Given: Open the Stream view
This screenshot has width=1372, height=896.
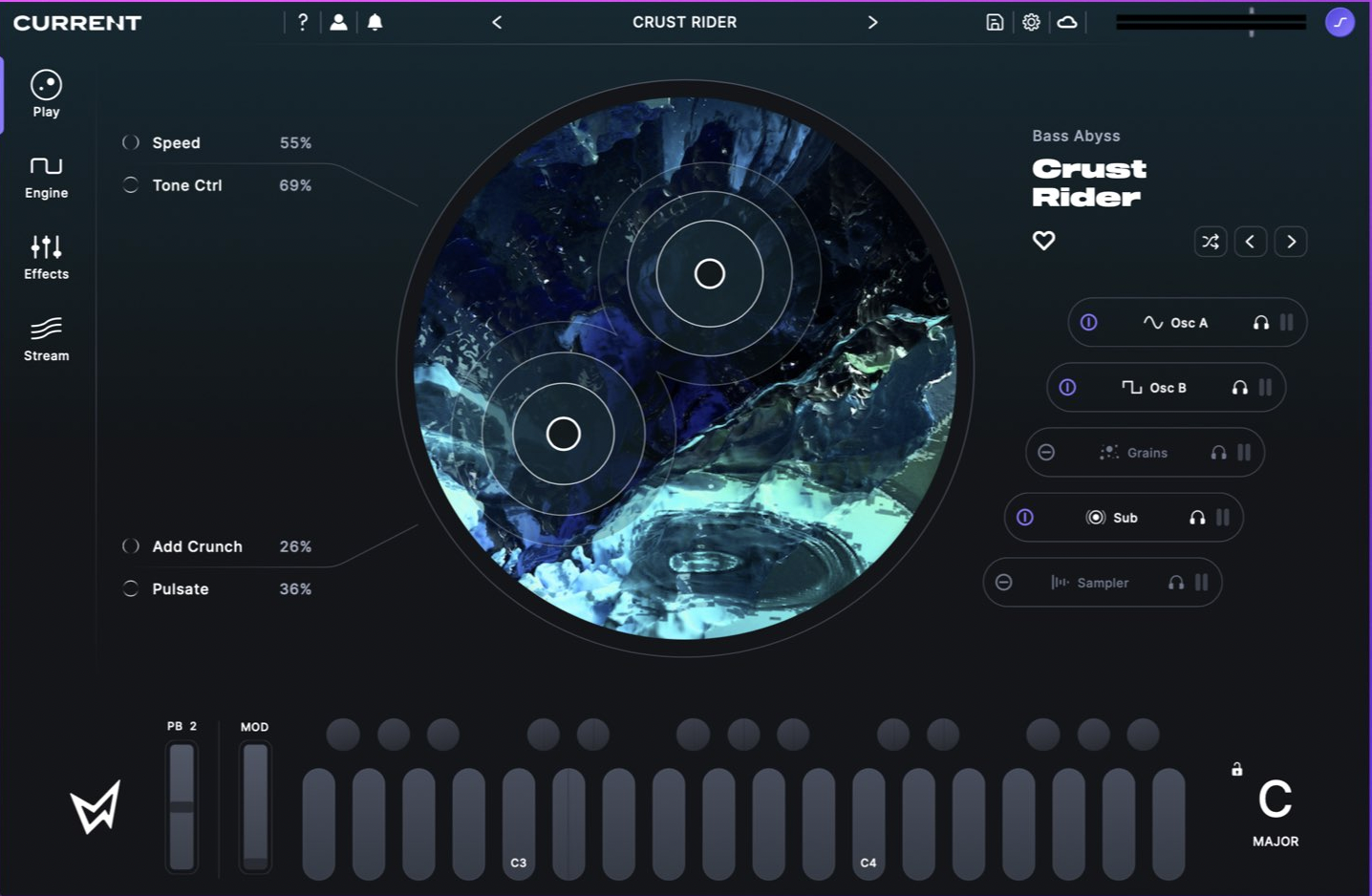Looking at the screenshot, I should click(x=45, y=339).
